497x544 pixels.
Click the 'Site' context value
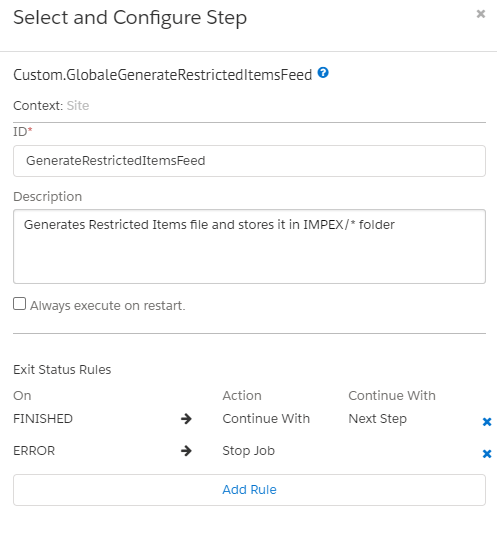(x=78, y=105)
